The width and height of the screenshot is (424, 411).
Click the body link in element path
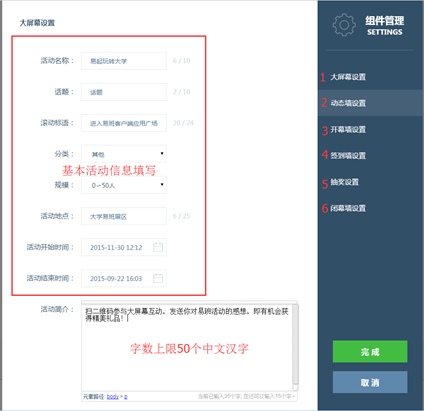coord(113,397)
